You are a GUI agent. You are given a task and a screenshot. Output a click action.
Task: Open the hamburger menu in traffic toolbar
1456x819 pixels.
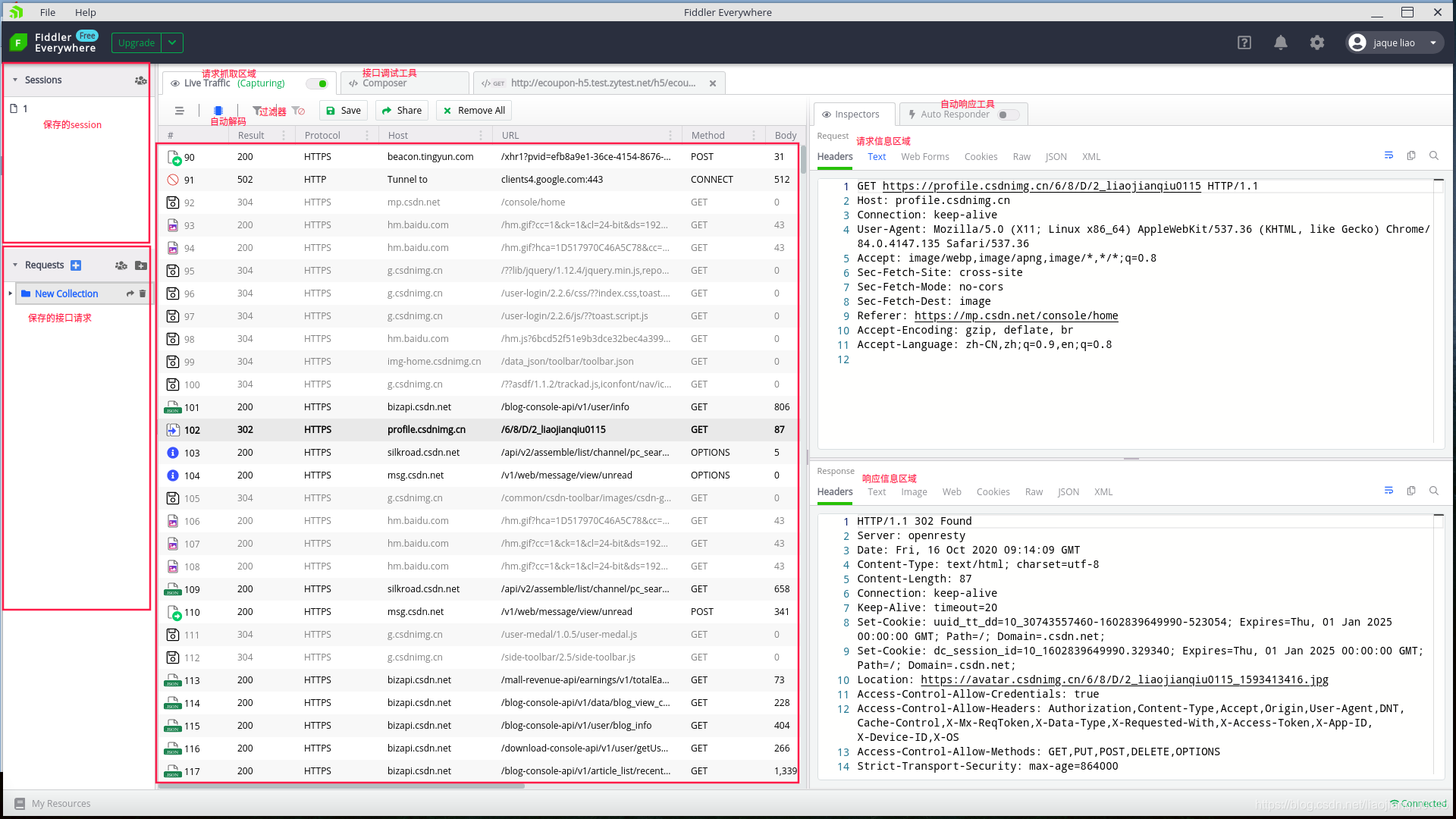180,111
